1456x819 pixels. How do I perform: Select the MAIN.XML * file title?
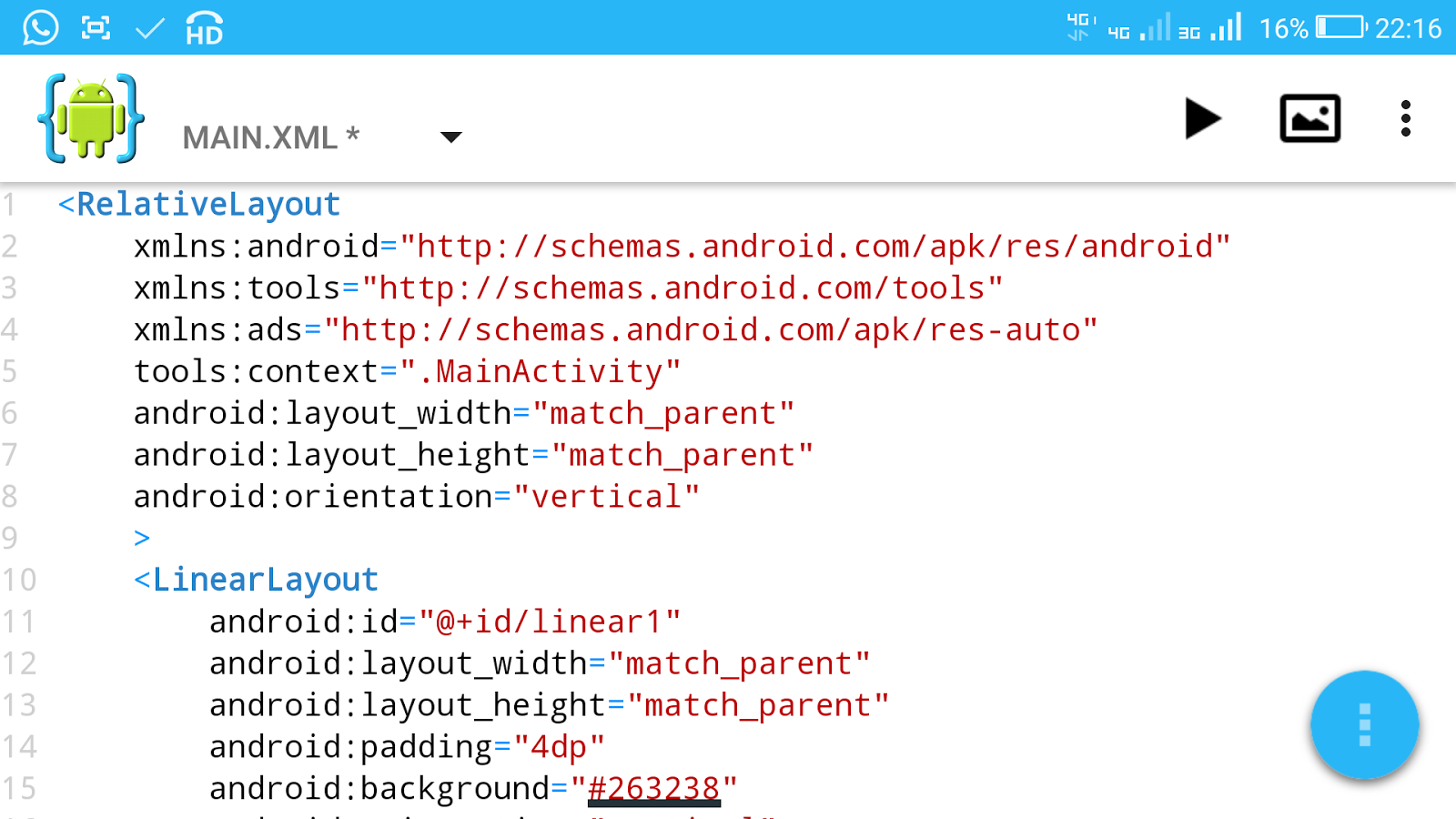271,137
